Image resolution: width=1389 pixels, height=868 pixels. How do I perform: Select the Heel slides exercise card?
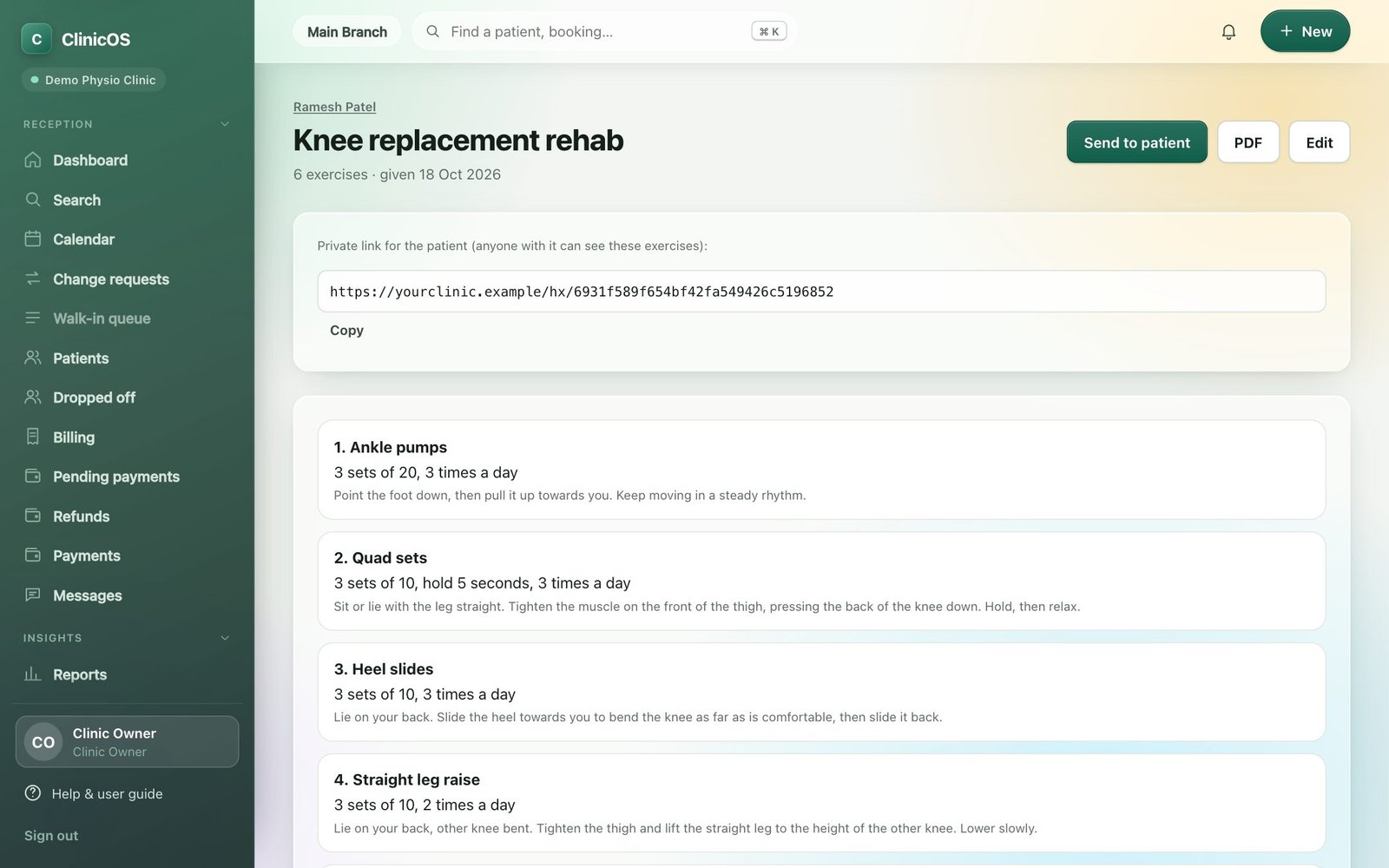click(821, 692)
